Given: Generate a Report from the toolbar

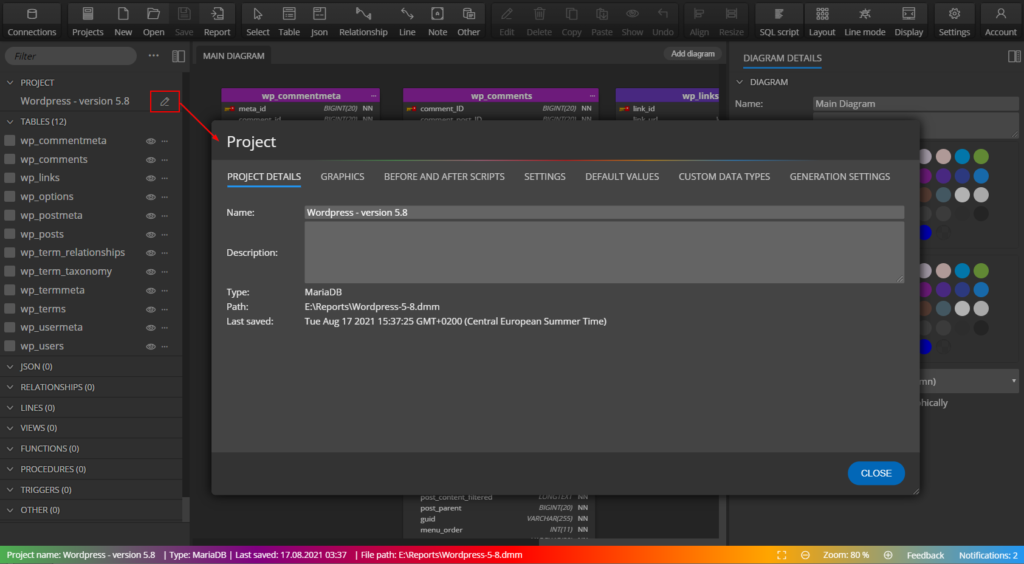Looking at the screenshot, I should point(217,21).
